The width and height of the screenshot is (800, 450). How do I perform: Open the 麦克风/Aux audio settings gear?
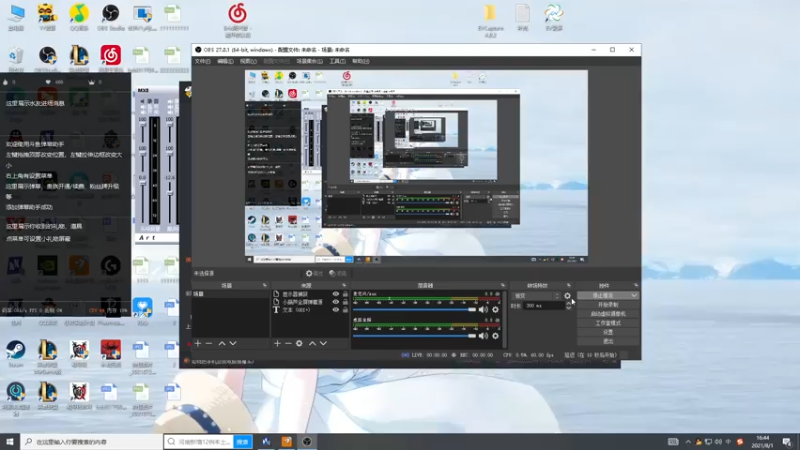pyautogui.click(x=495, y=309)
